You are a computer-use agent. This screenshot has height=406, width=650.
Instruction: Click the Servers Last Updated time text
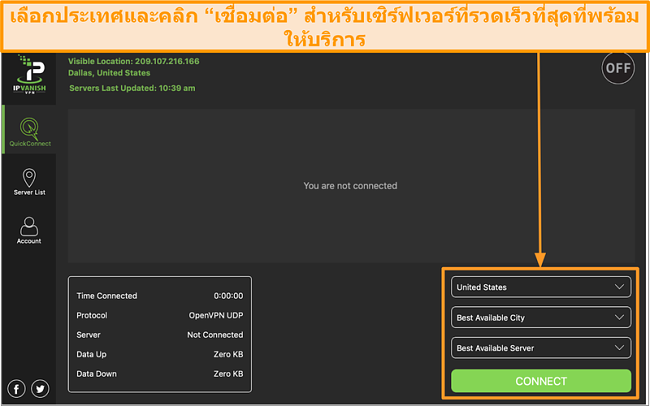(x=132, y=88)
